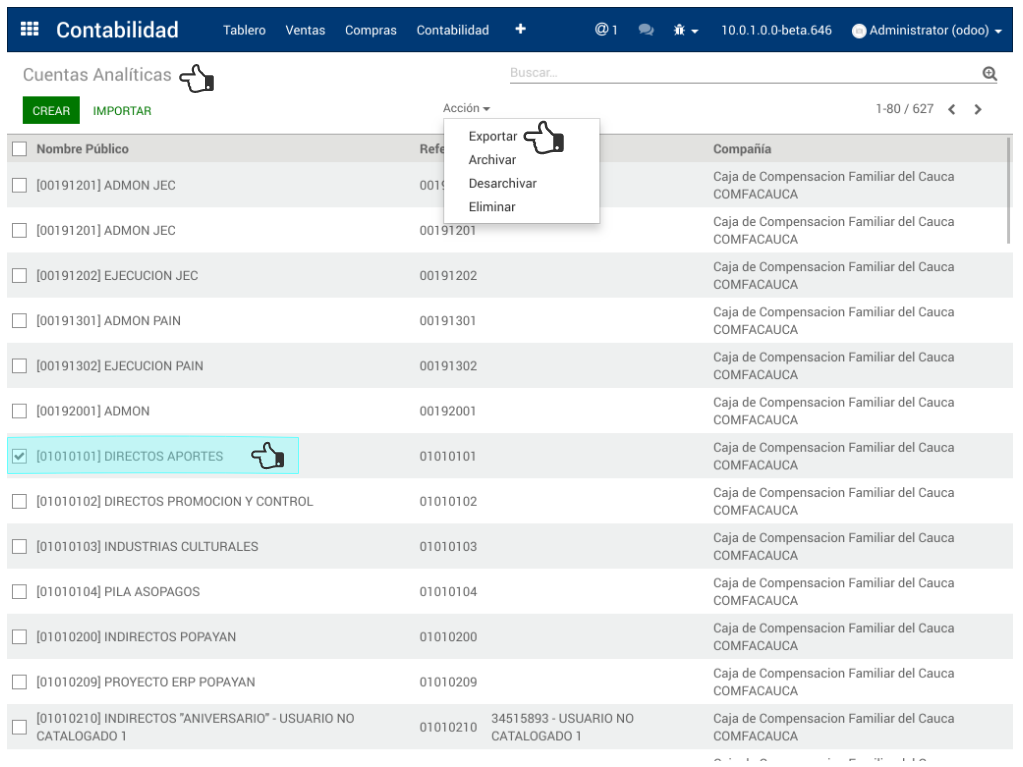Focus the Buscar search field
This screenshot has height=767, width=1023.
point(740,73)
